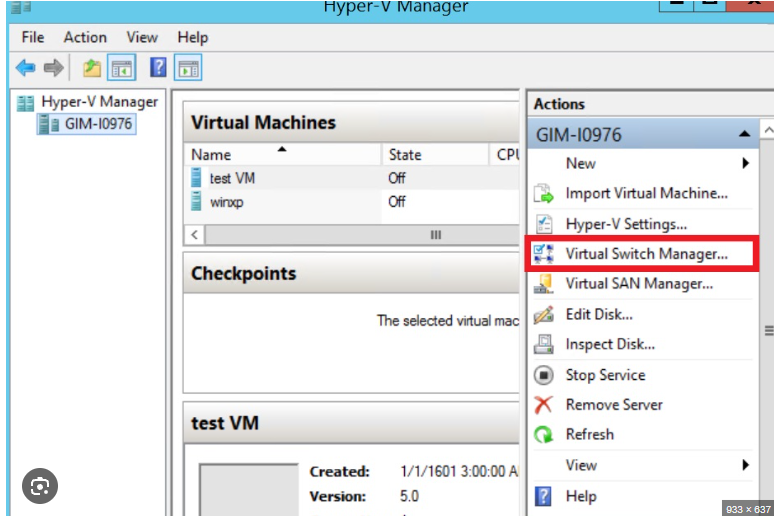
Task: Click the Inspect Disk icon
Action: tap(543, 344)
